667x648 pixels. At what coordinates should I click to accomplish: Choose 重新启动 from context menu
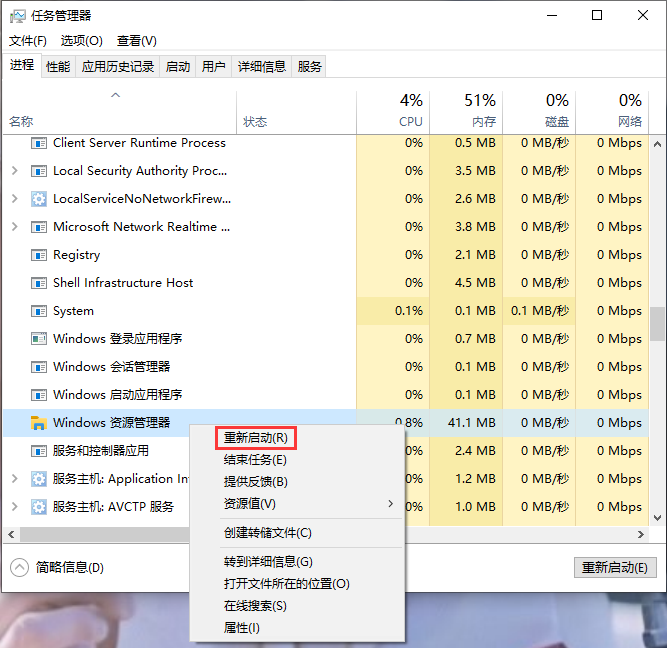tap(256, 438)
